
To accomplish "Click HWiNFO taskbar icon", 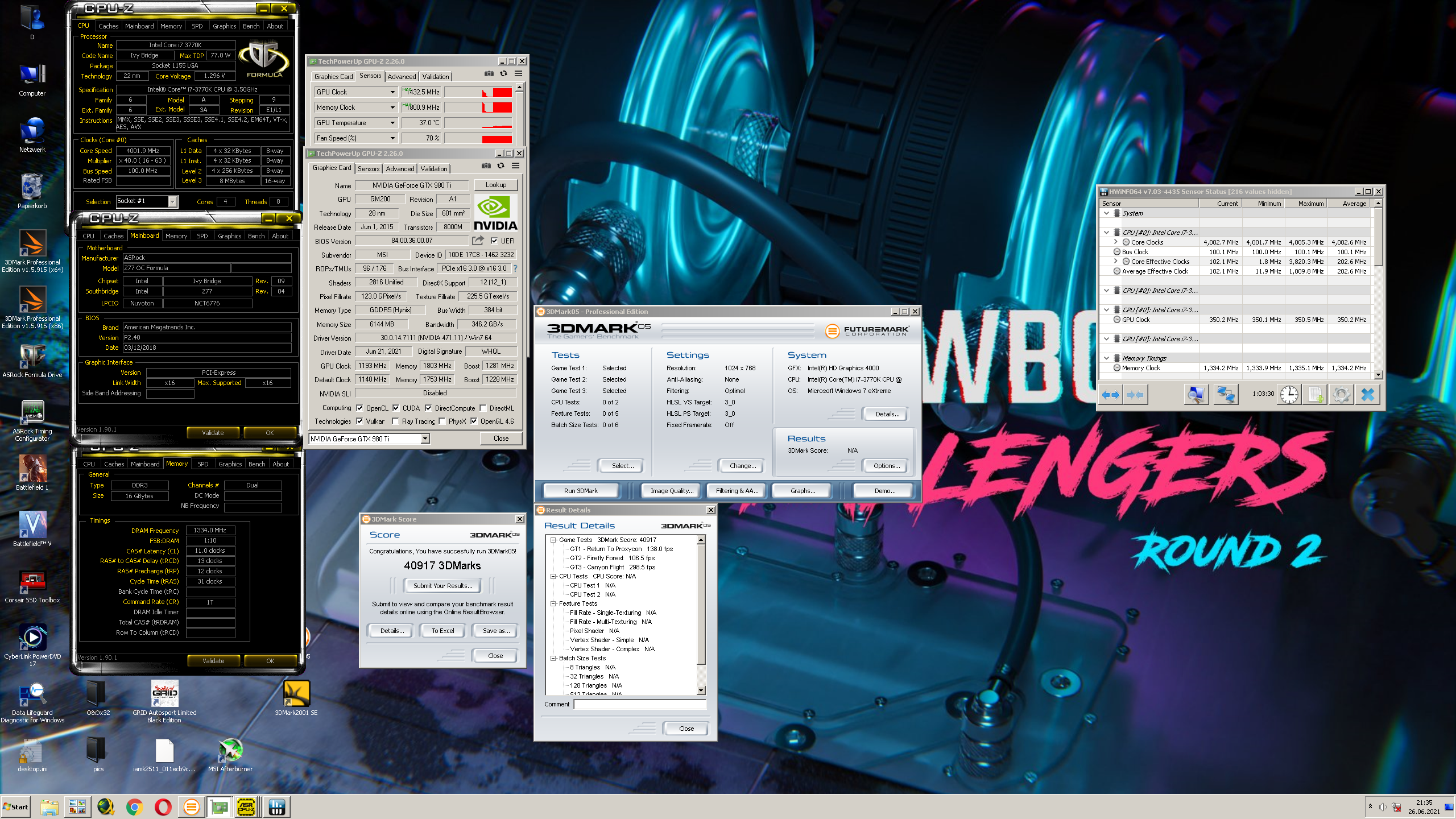I will point(277,807).
